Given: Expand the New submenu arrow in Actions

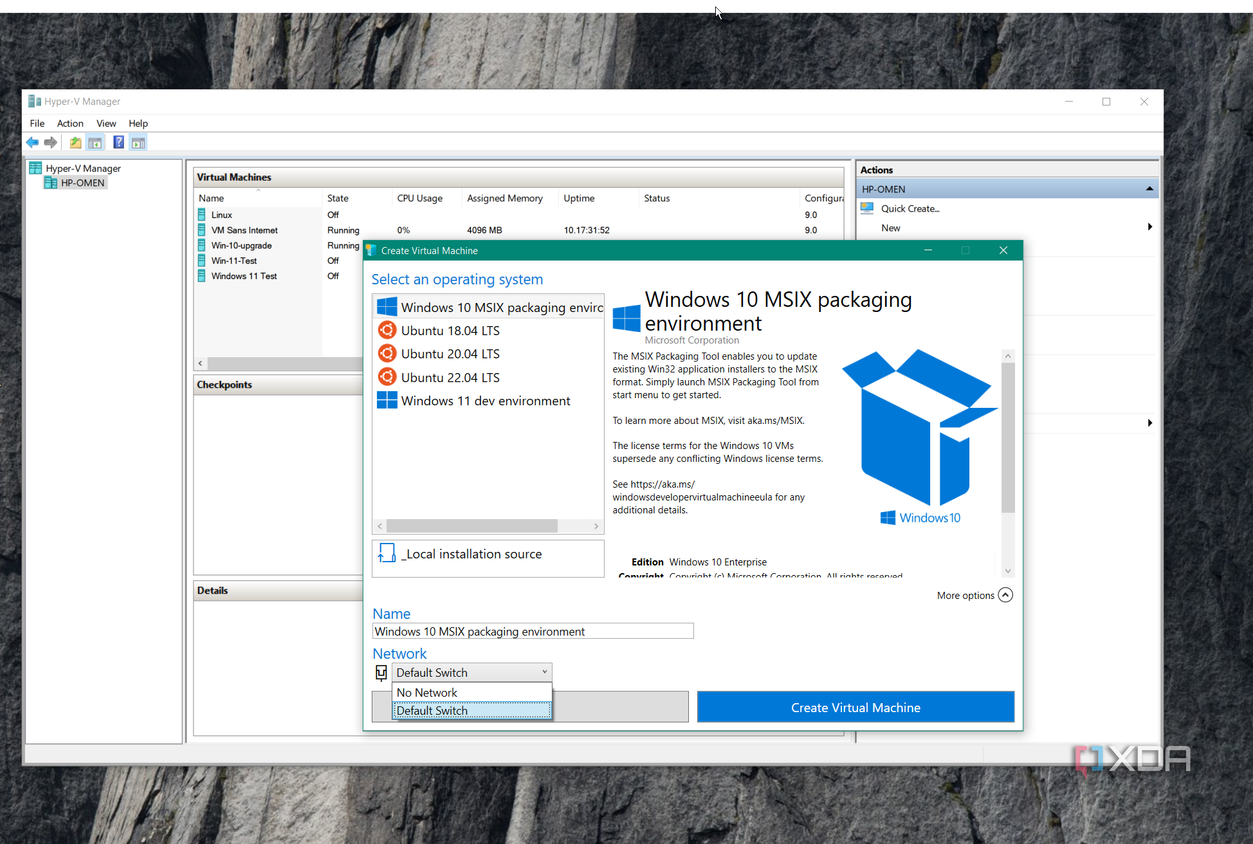Looking at the screenshot, I should pos(1150,227).
